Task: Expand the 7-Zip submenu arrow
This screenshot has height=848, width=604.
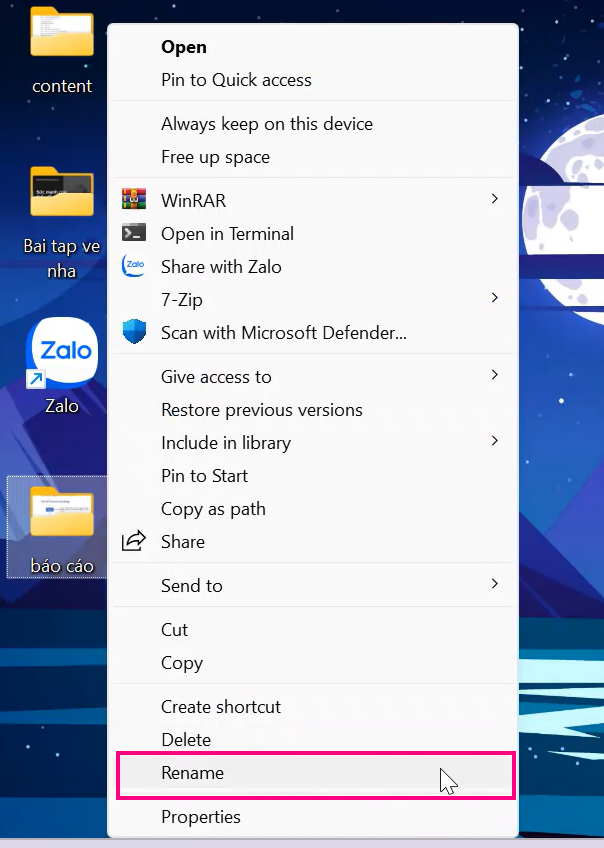Action: (x=494, y=297)
